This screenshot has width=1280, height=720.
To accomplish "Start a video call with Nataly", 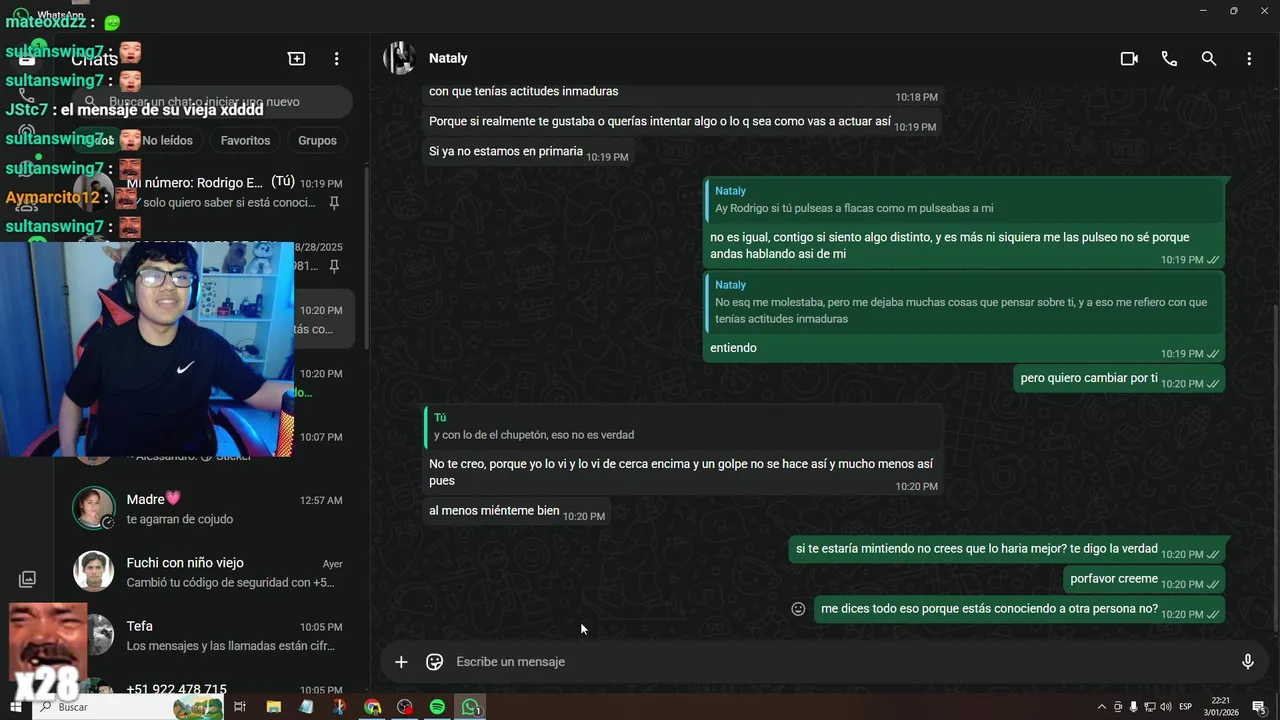I will pyautogui.click(x=1129, y=59).
